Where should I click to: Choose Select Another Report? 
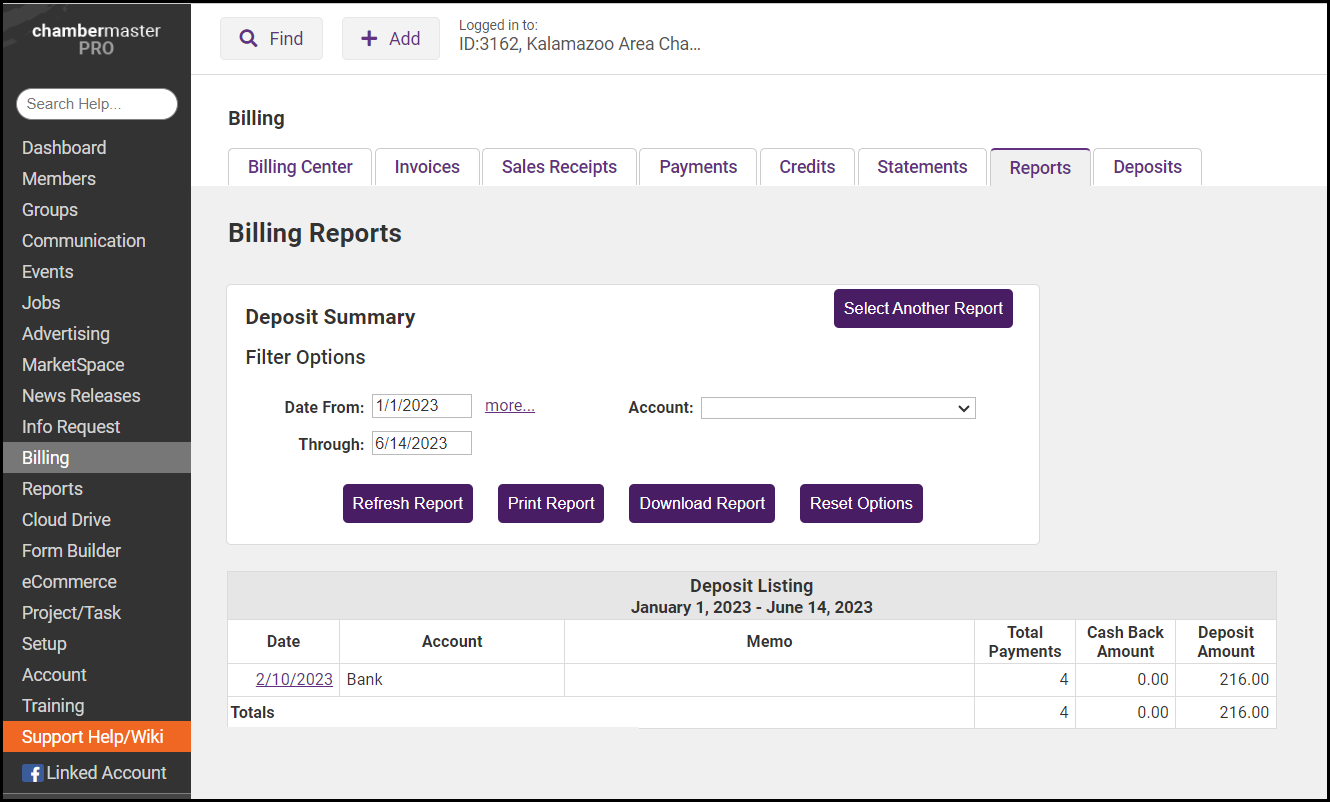(x=923, y=309)
